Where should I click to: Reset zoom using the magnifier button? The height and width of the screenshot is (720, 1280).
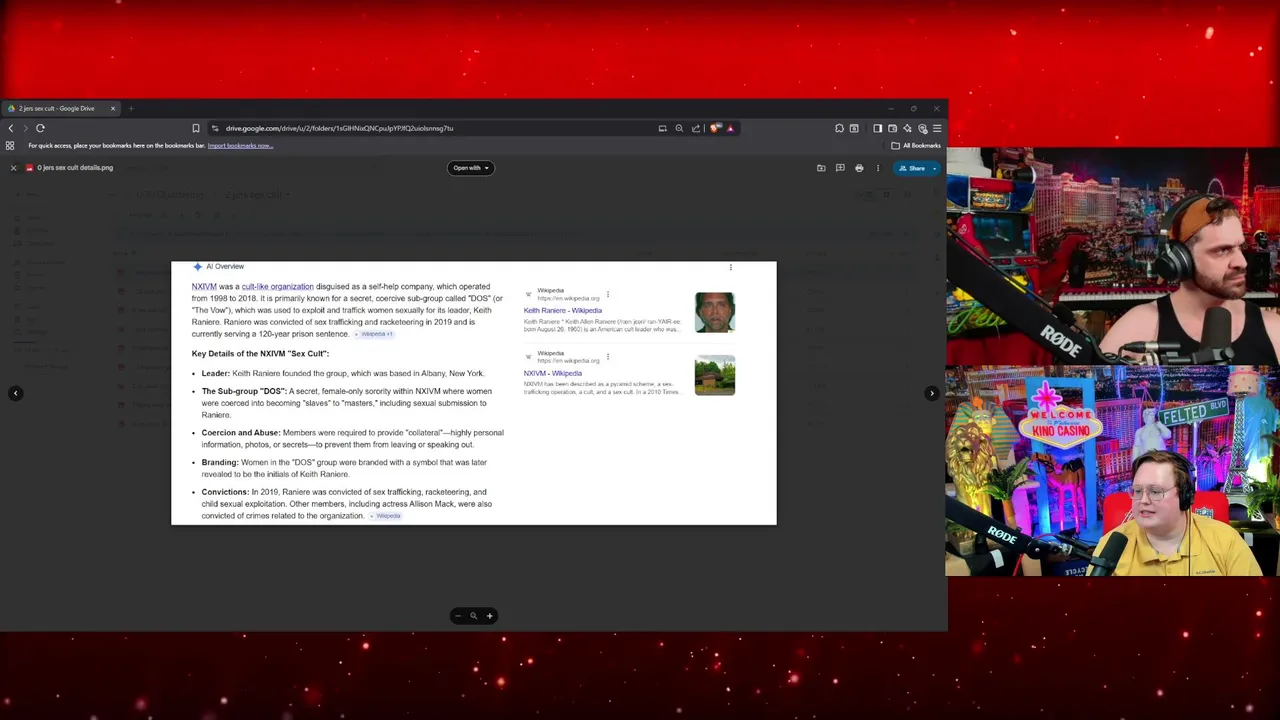coord(473,616)
